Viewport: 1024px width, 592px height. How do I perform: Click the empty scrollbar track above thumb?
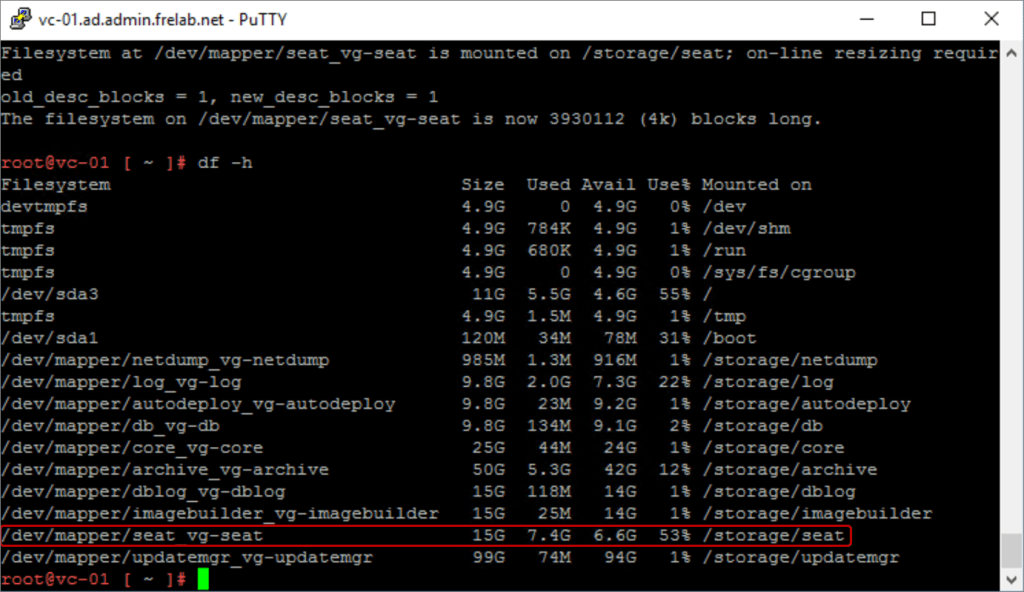click(1012, 300)
